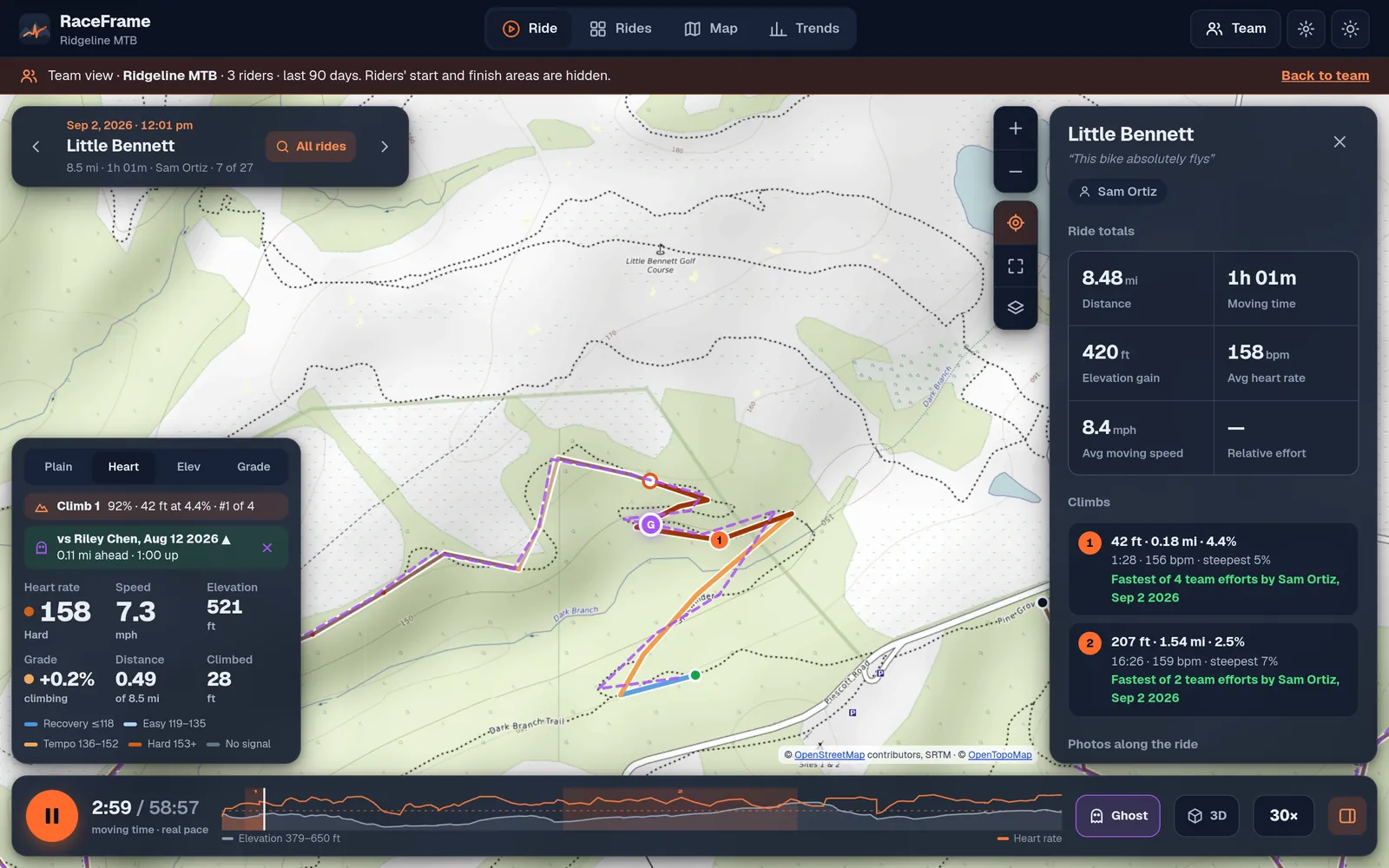The image size is (1389, 868).
Task: Open the Trends tab
Action: pyautogui.click(x=805, y=29)
